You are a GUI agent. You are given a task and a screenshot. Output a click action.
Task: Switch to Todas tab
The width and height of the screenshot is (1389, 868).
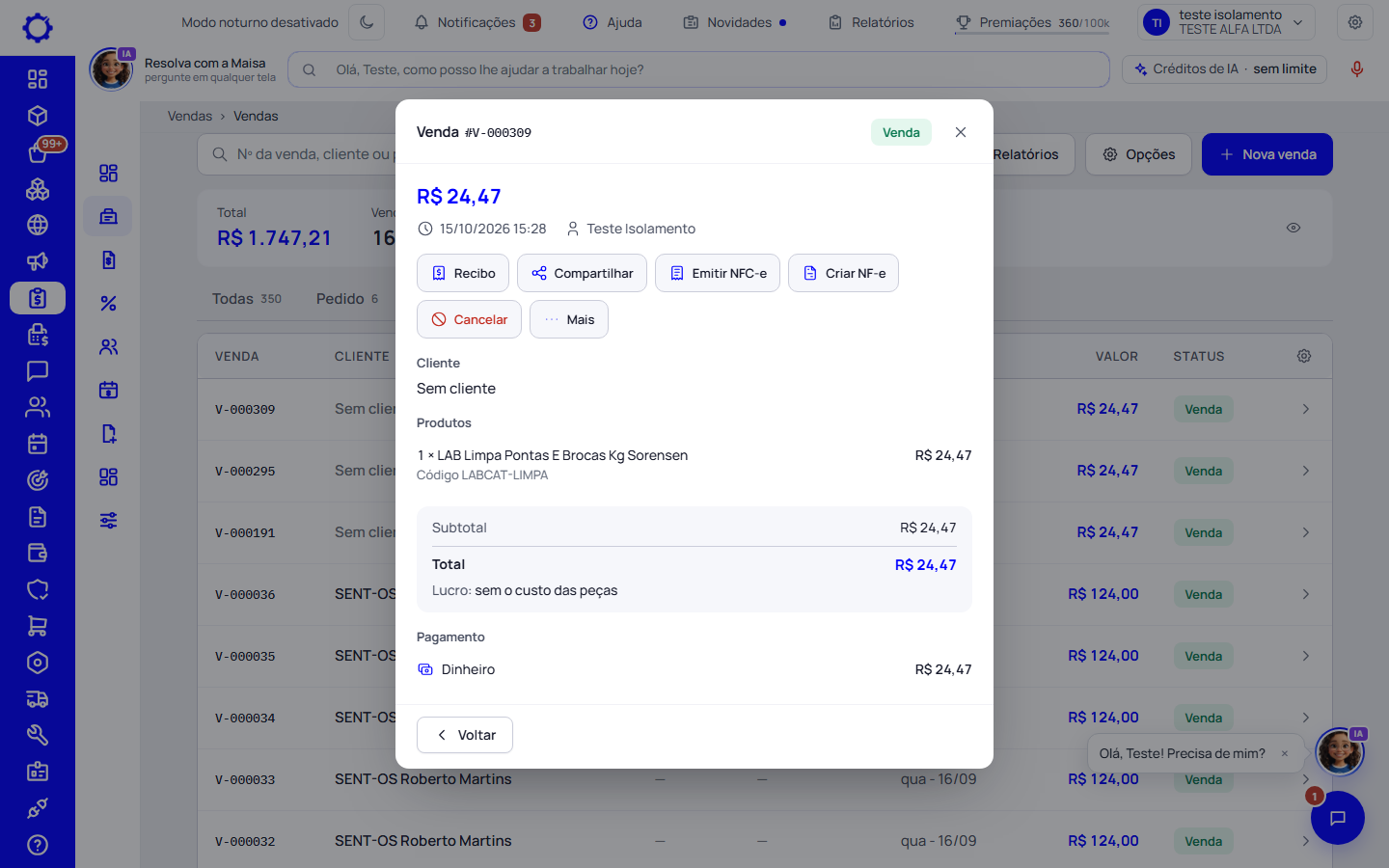[x=247, y=299]
